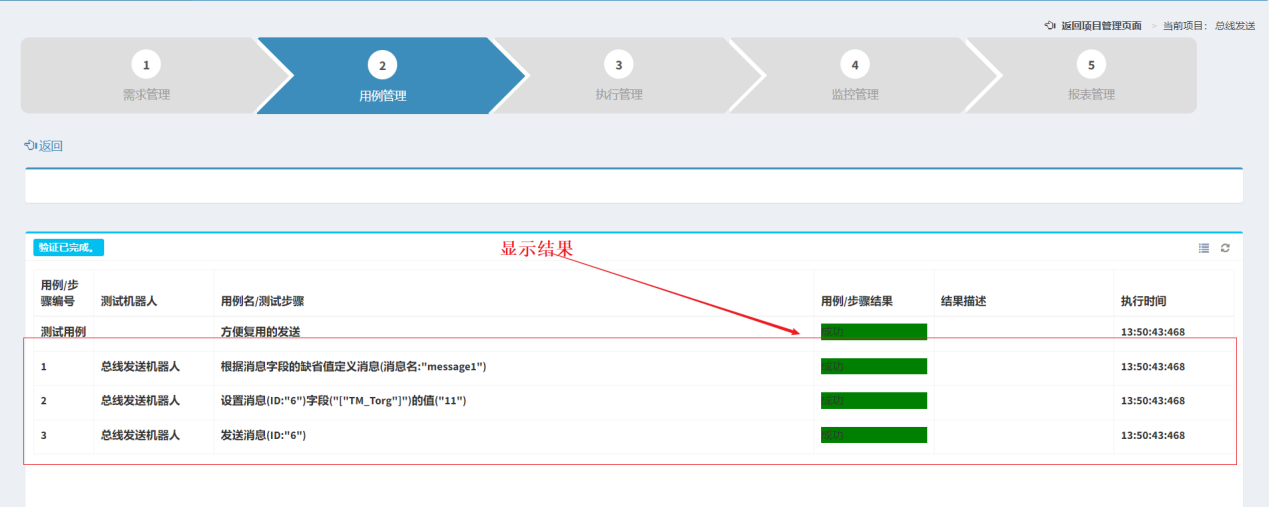Click green result bar of 测试用例 row
This screenshot has height=507, width=1269.
click(x=874, y=332)
